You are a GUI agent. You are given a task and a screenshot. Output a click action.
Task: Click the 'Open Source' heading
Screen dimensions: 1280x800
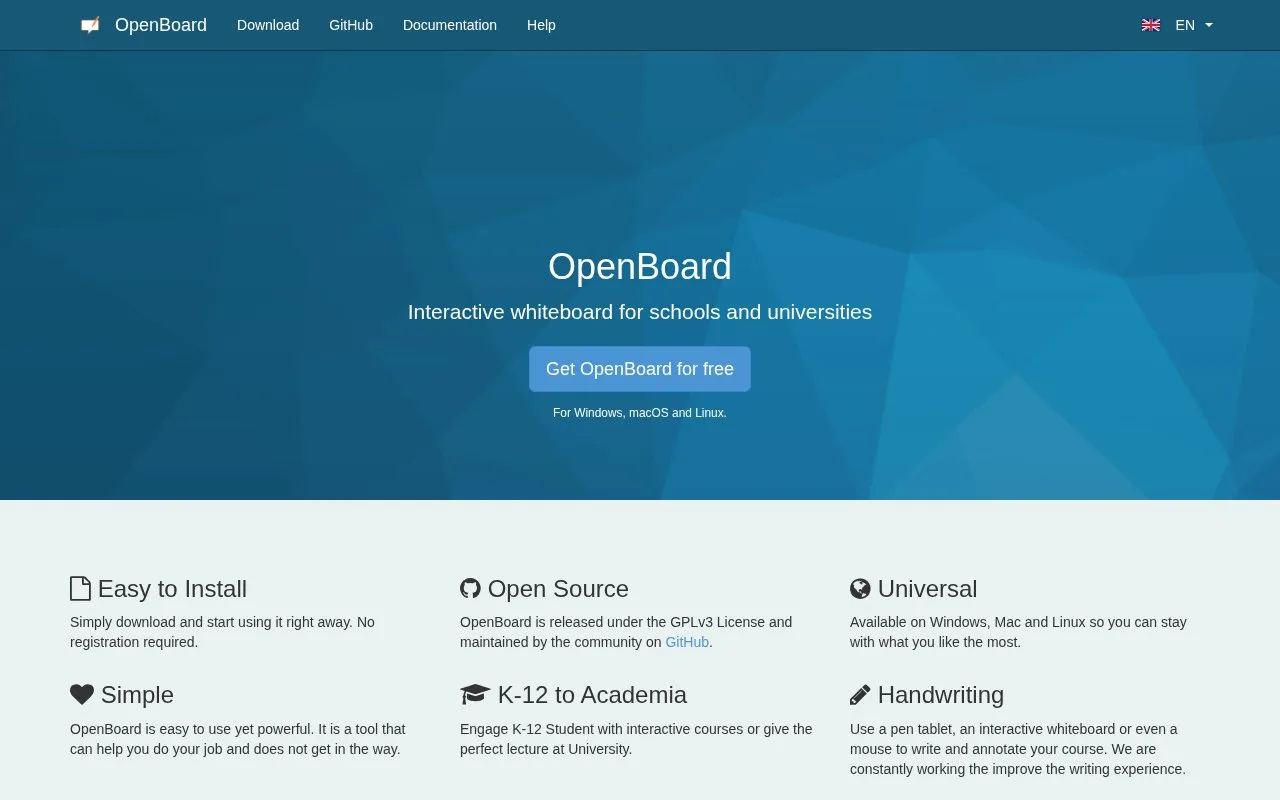[x=558, y=589]
